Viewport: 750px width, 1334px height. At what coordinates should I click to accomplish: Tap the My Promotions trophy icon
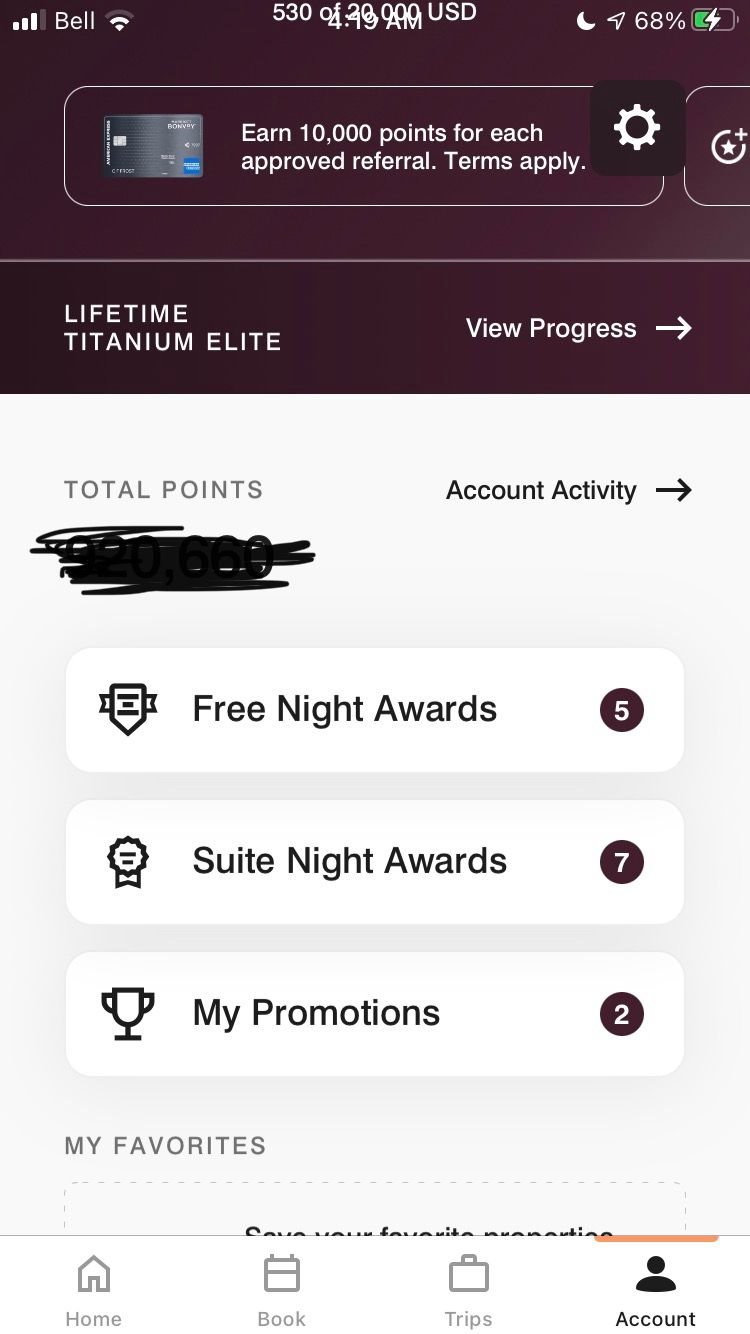pos(128,1014)
